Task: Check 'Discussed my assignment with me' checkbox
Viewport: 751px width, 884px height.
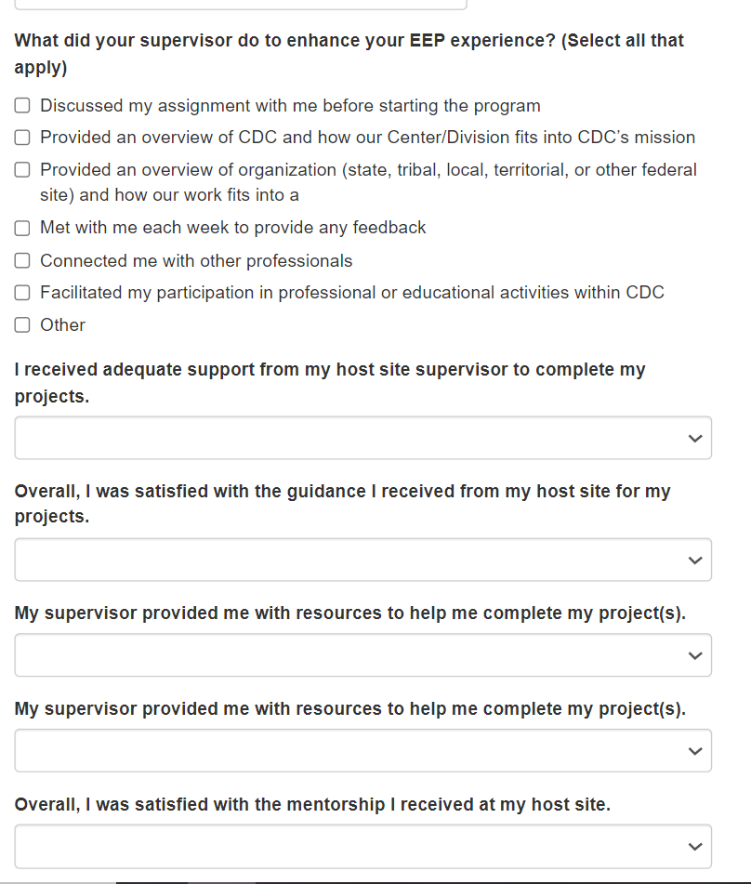Action: tap(22, 105)
